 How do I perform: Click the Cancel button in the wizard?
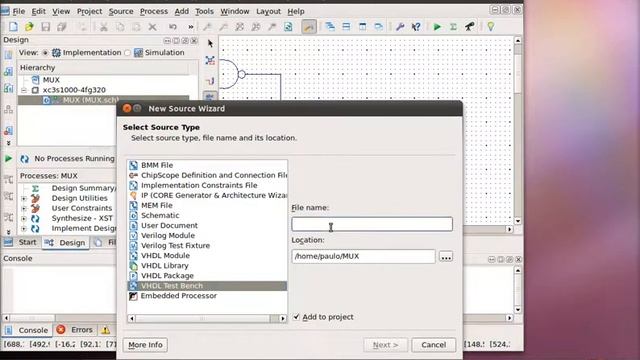[x=433, y=345]
